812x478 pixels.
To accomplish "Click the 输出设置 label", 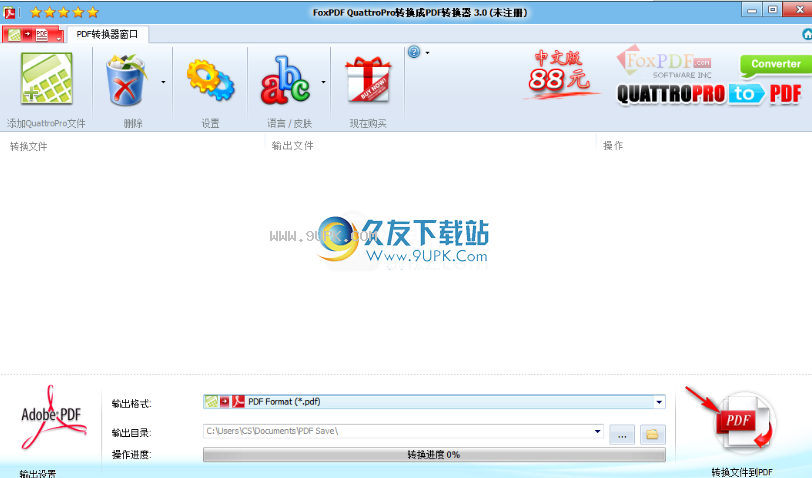I will 38,473.
